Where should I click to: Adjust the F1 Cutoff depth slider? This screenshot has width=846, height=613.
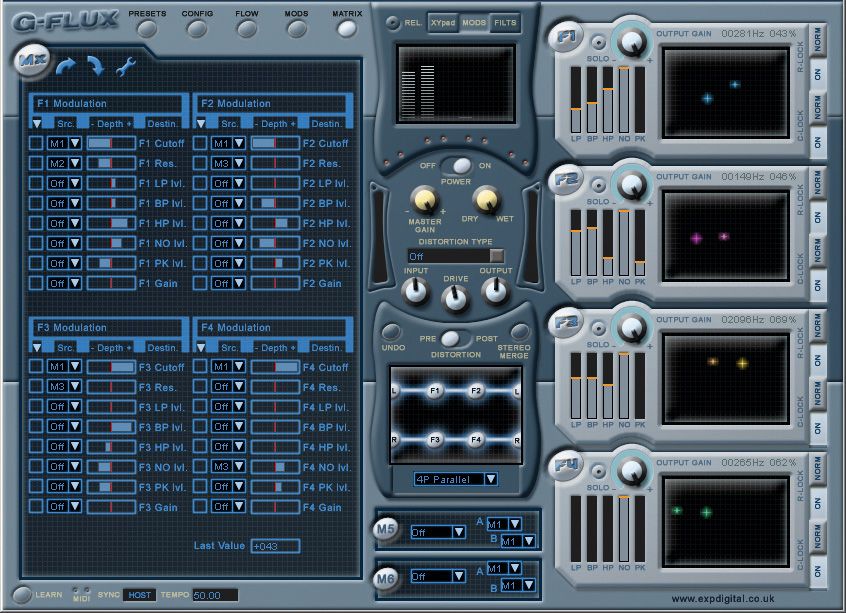click(111, 143)
